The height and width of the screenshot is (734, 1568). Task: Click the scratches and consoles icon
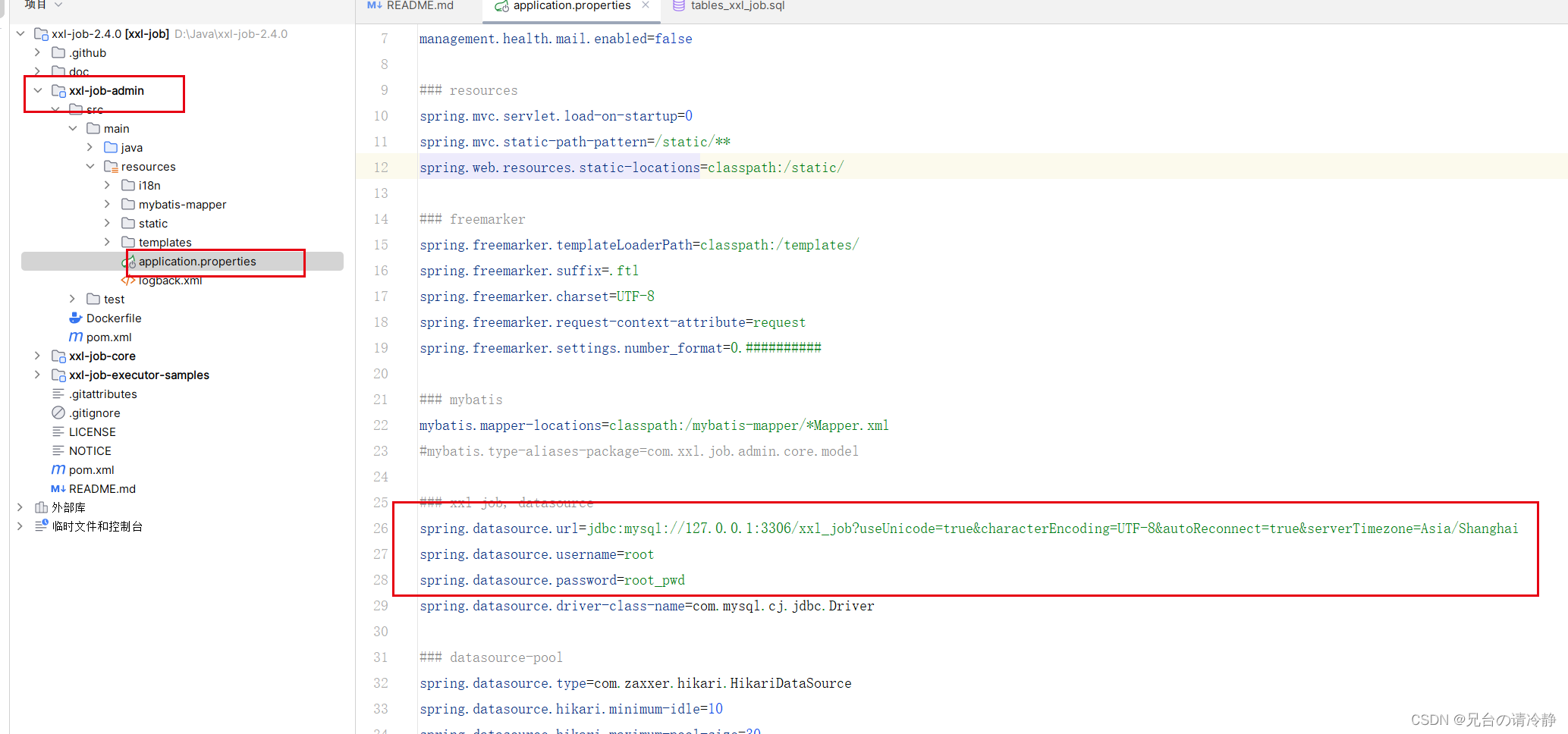[42, 525]
